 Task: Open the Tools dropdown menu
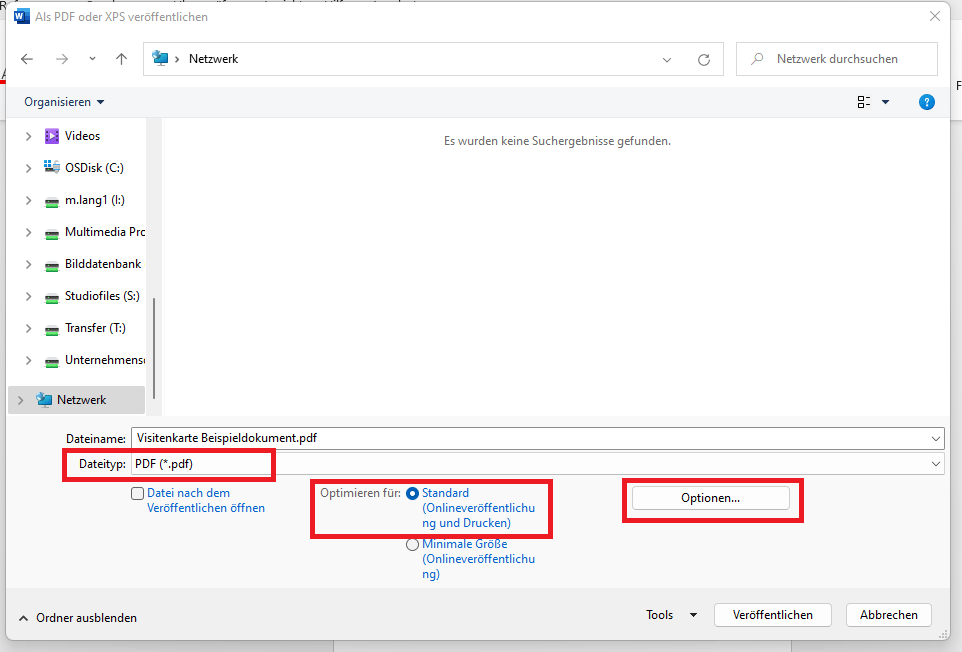(x=671, y=615)
